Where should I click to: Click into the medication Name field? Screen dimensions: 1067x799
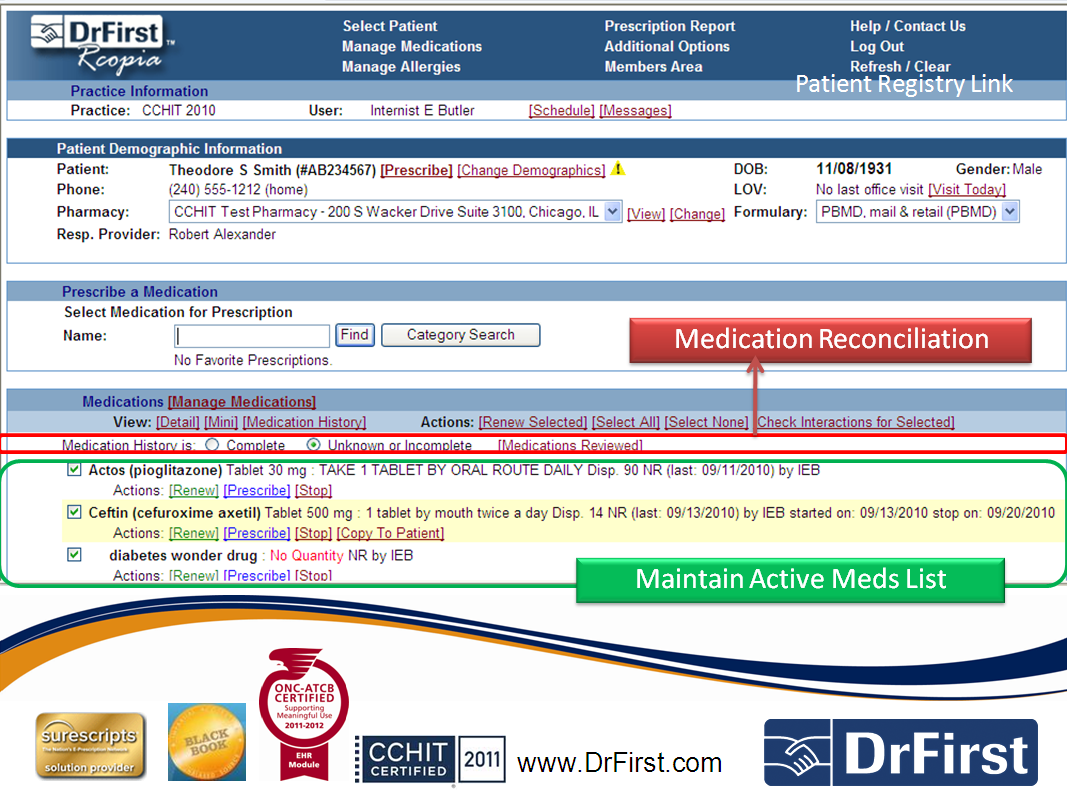coord(252,336)
